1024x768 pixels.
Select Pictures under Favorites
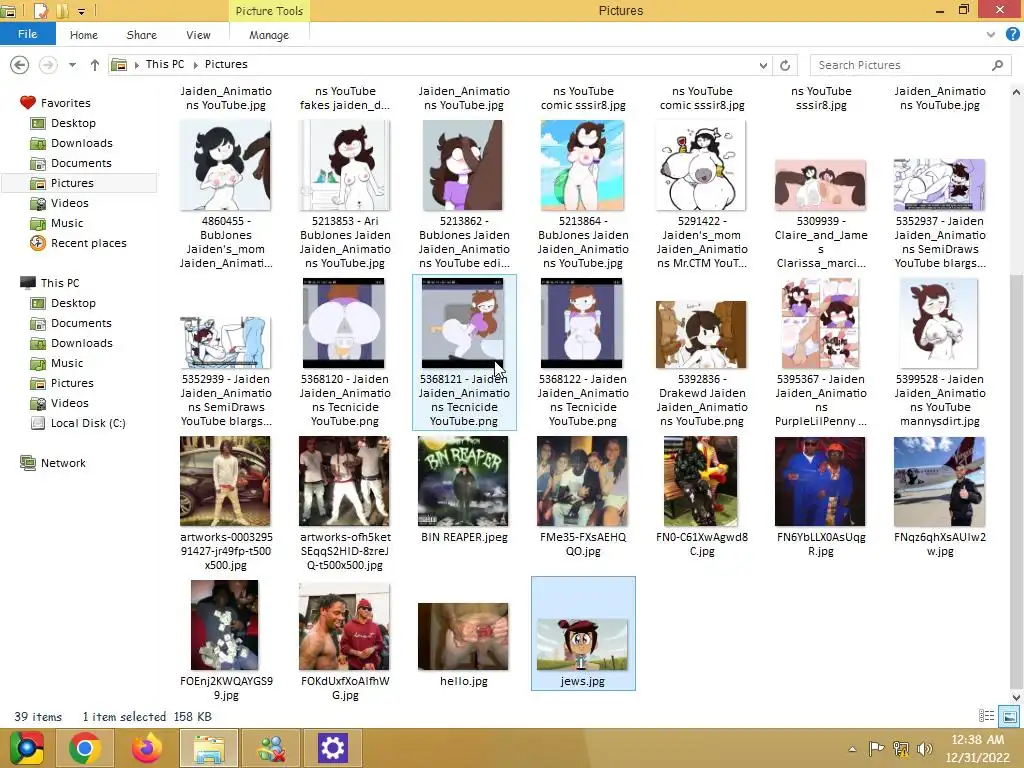coord(72,183)
